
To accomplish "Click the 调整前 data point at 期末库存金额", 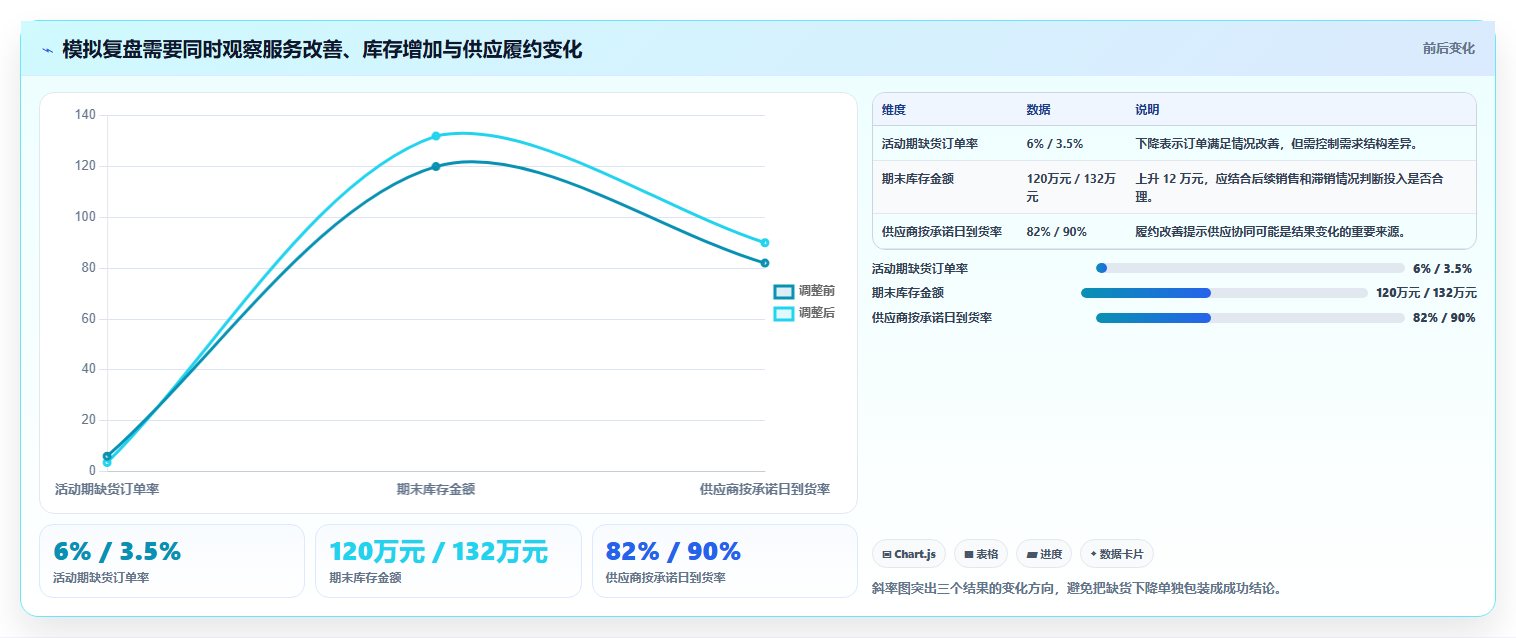I will (x=436, y=166).
